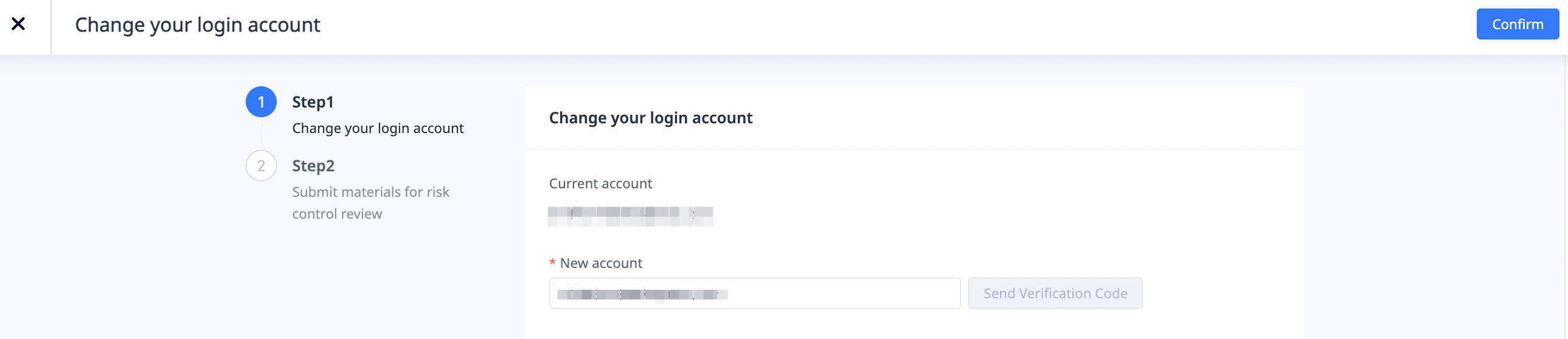Close the change login account page
This screenshot has width=1568, height=339.
coord(18,24)
